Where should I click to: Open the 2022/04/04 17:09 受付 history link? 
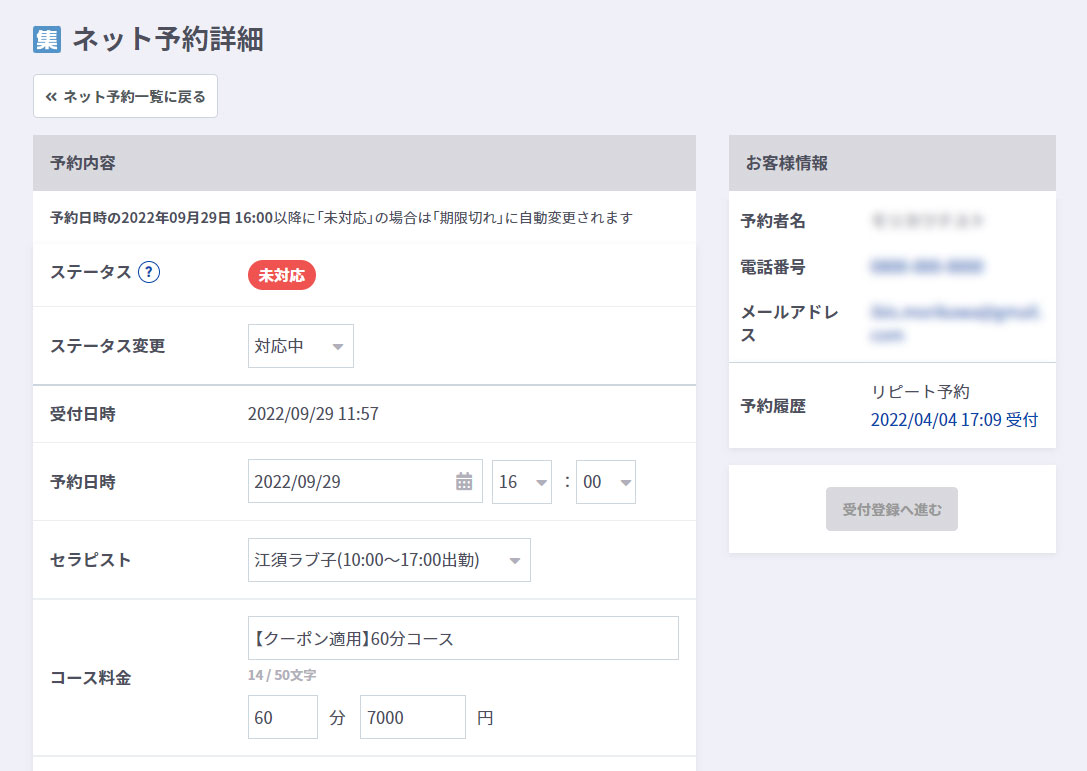pos(954,420)
